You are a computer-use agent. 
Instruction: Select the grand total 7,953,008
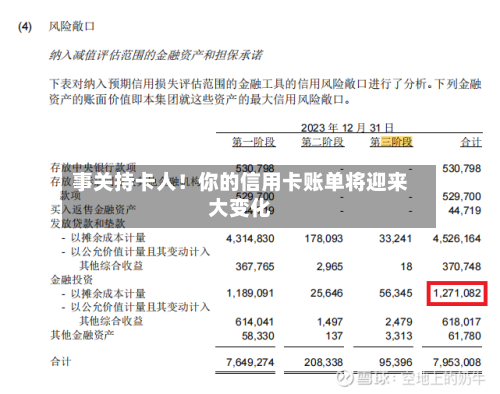point(457,362)
